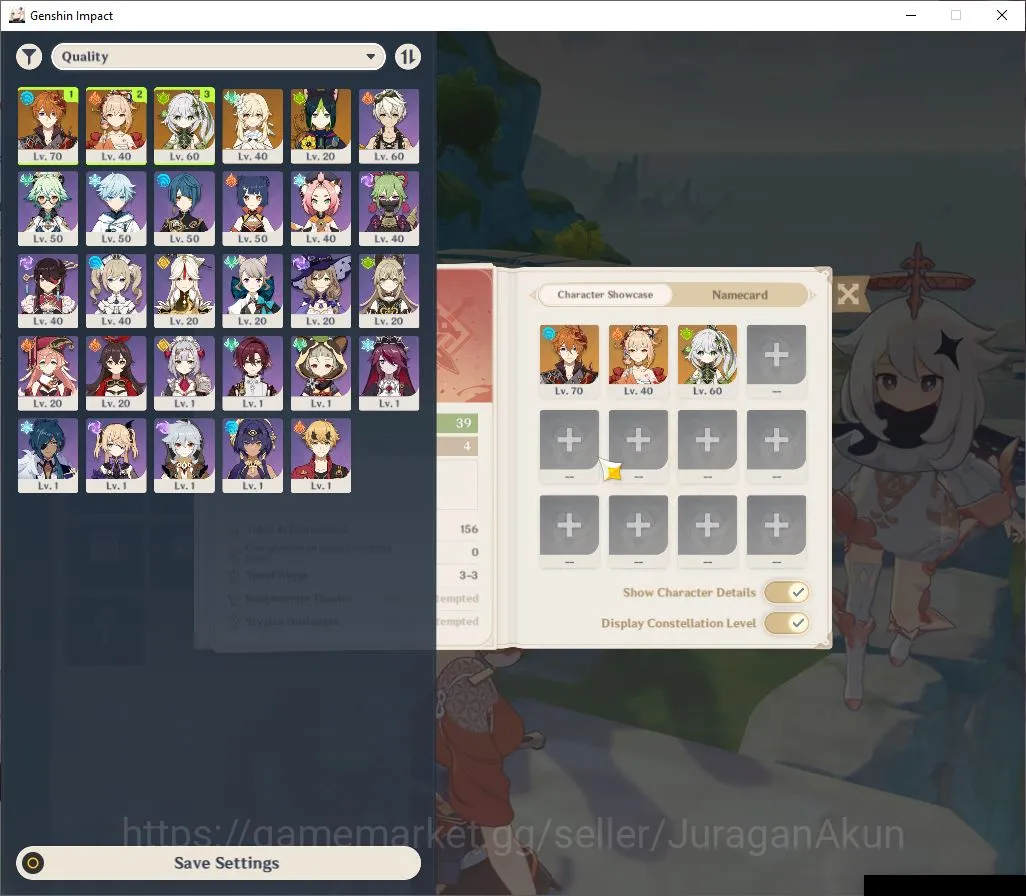Select Chongyun Lv. 50 portrait
The width and height of the screenshot is (1026, 896).
coord(116,208)
